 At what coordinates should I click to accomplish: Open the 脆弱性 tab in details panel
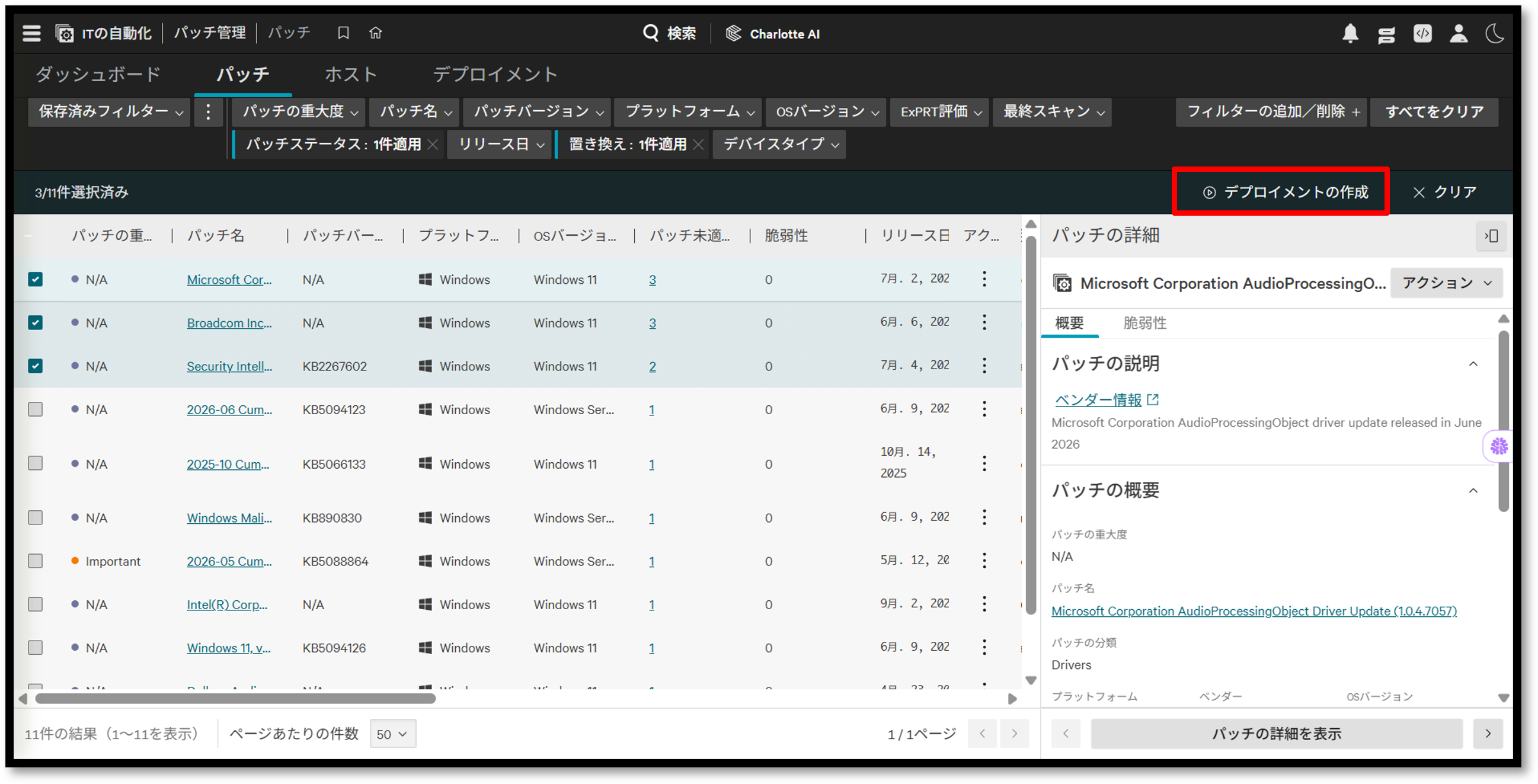1144,323
